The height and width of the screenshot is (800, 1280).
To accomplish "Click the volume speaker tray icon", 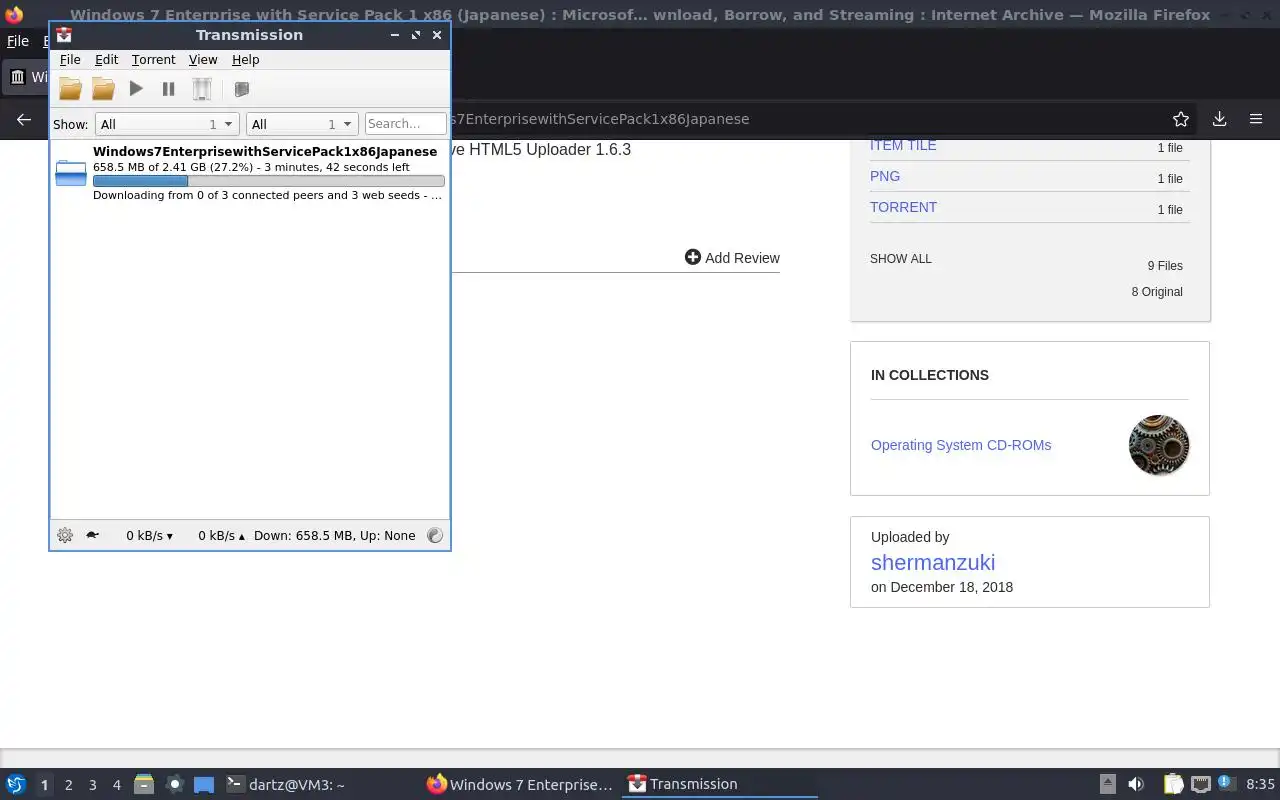I will (1136, 784).
